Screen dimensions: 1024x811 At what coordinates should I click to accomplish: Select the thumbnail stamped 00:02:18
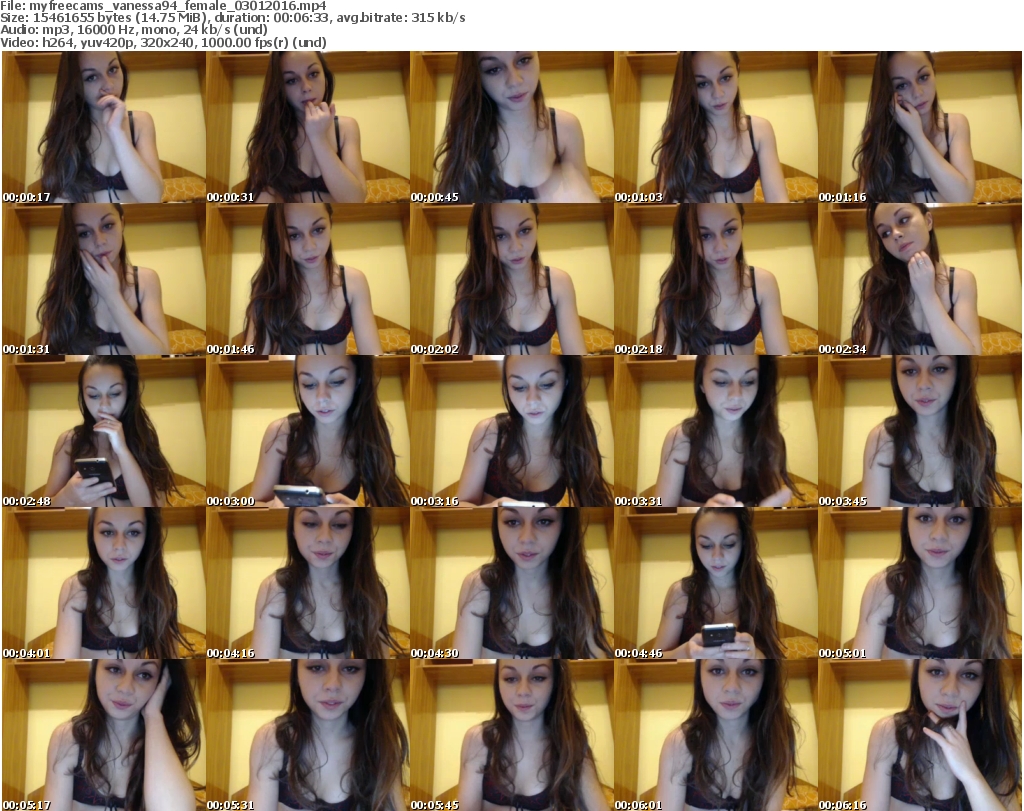point(716,279)
